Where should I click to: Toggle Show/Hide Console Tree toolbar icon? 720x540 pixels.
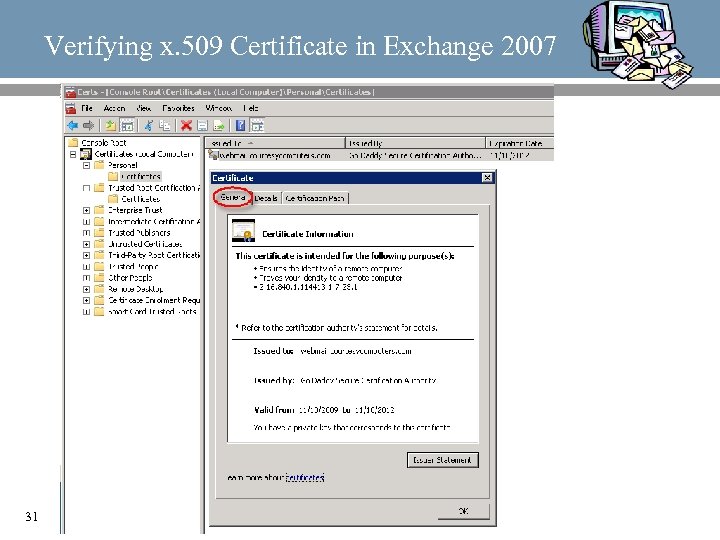(x=127, y=125)
